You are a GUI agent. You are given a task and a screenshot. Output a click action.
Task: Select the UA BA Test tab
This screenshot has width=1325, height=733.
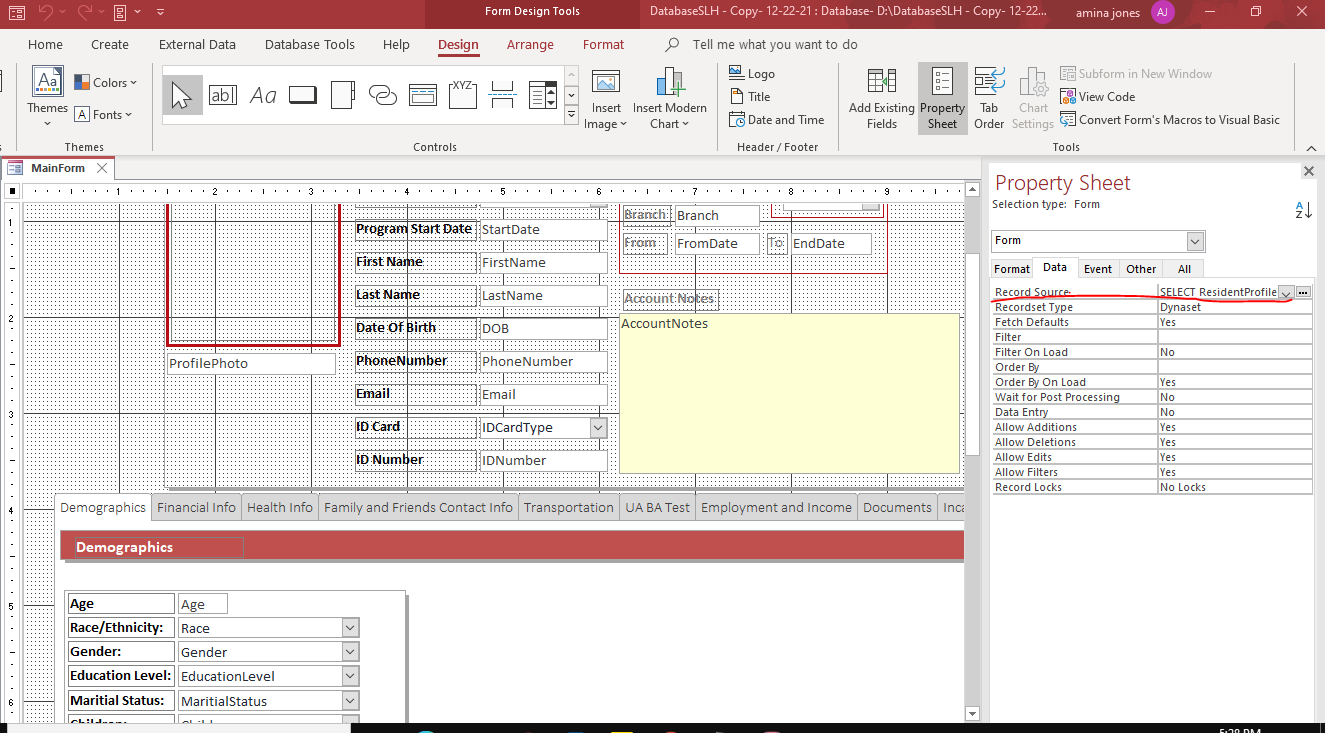(x=657, y=507)
